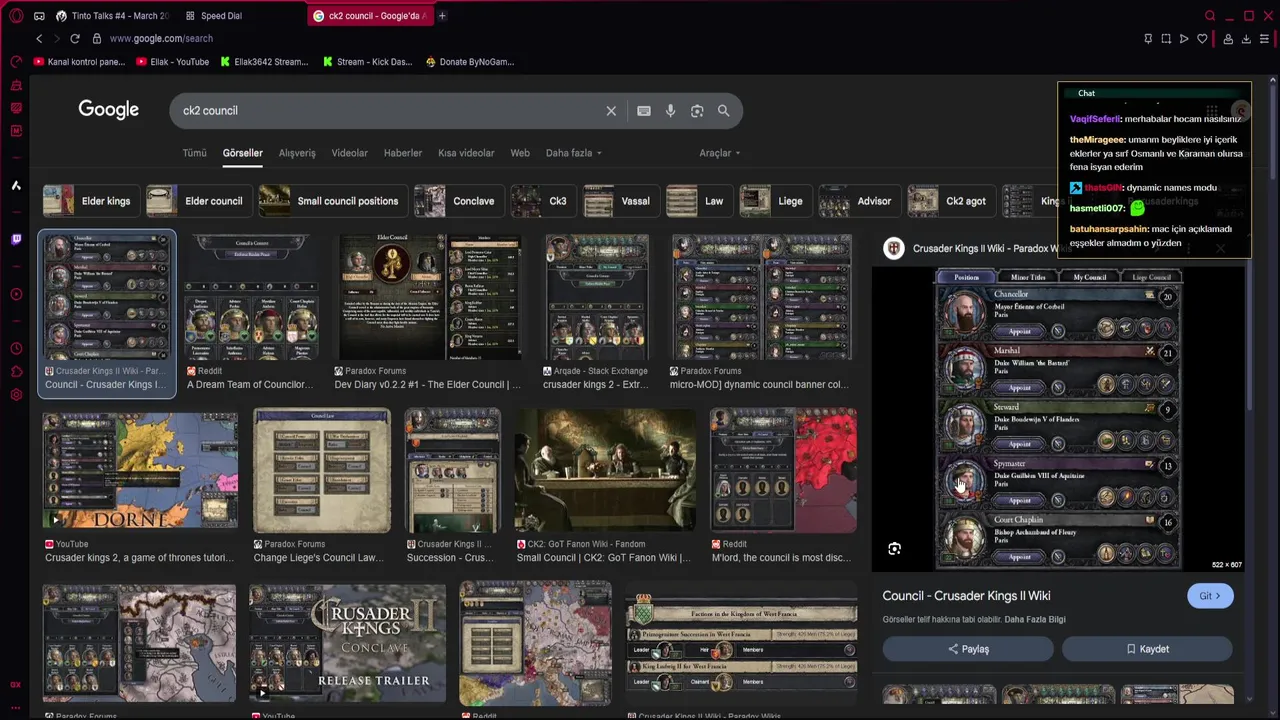Screen dimensions: 1280x720
Task: Reload the current Google search page
Action: pyautogui.click(x=75, y=38)
